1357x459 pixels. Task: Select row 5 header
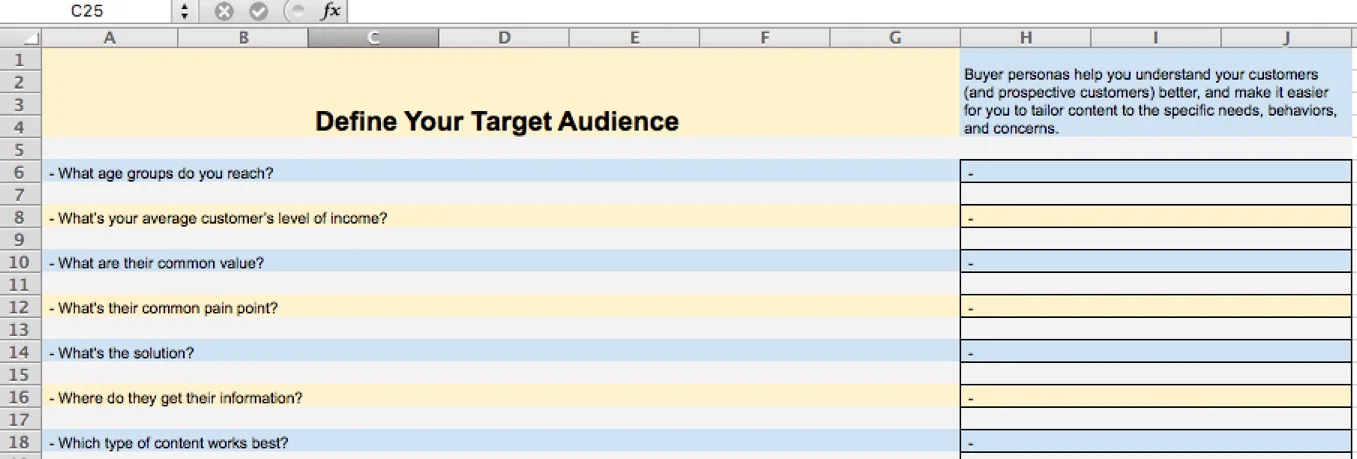point(21,149)
